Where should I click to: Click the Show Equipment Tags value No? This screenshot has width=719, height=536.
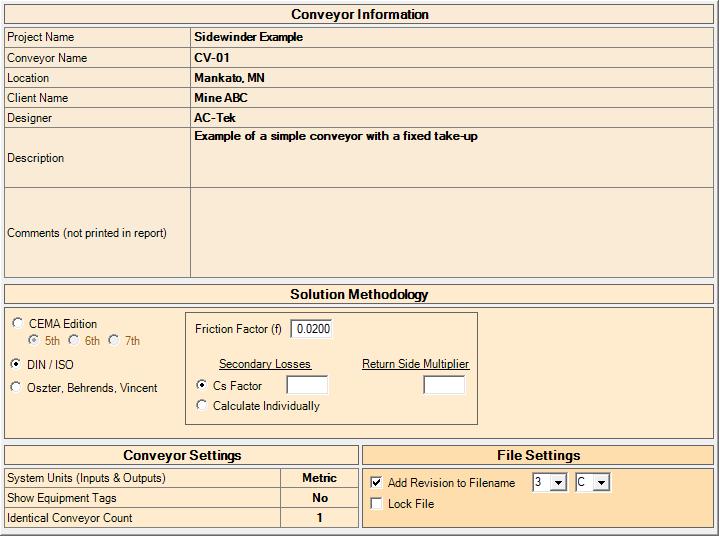pyautogui.click(x=319, y=498)
